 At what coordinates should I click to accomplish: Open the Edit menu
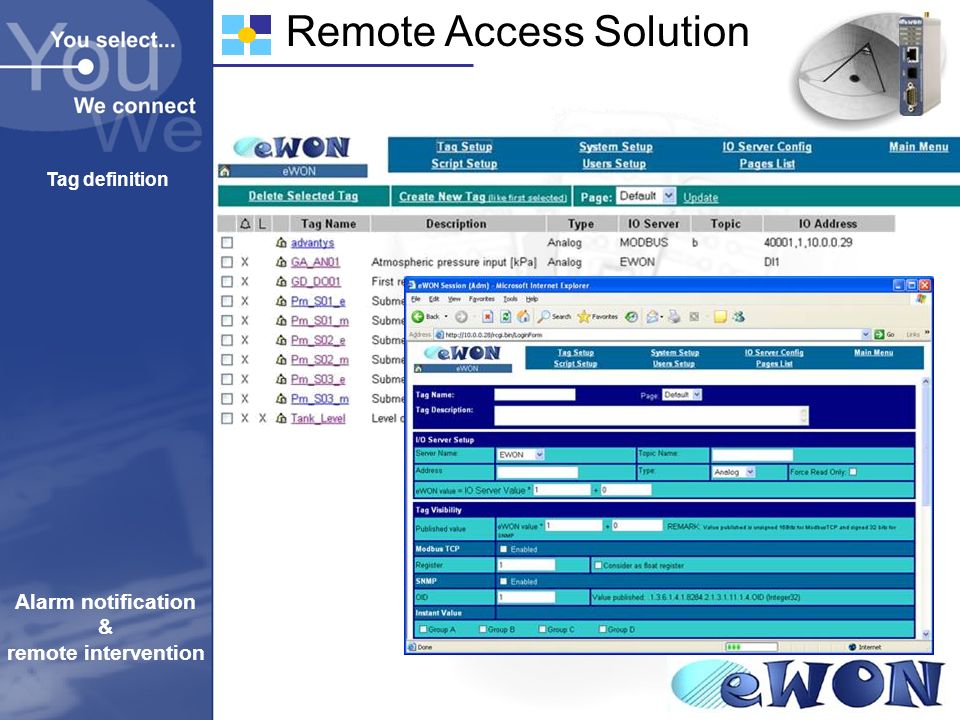tap(433, 299)
